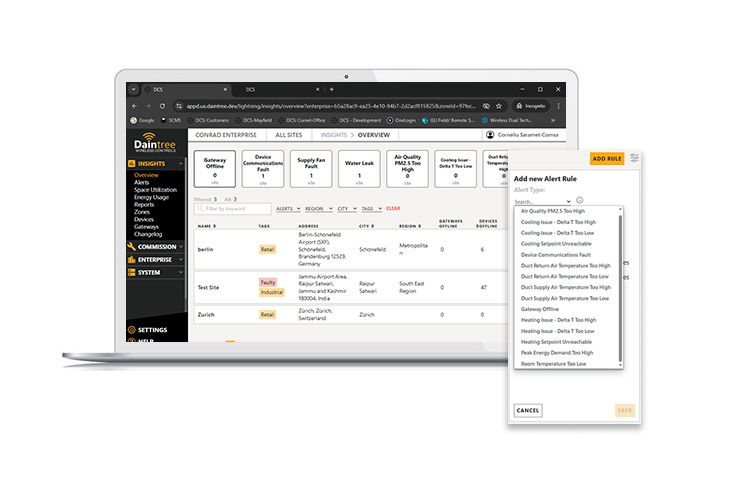Select Gateway Offline option in list
The width and height of the screenshot is (750, 500).
tap(540, 309)
